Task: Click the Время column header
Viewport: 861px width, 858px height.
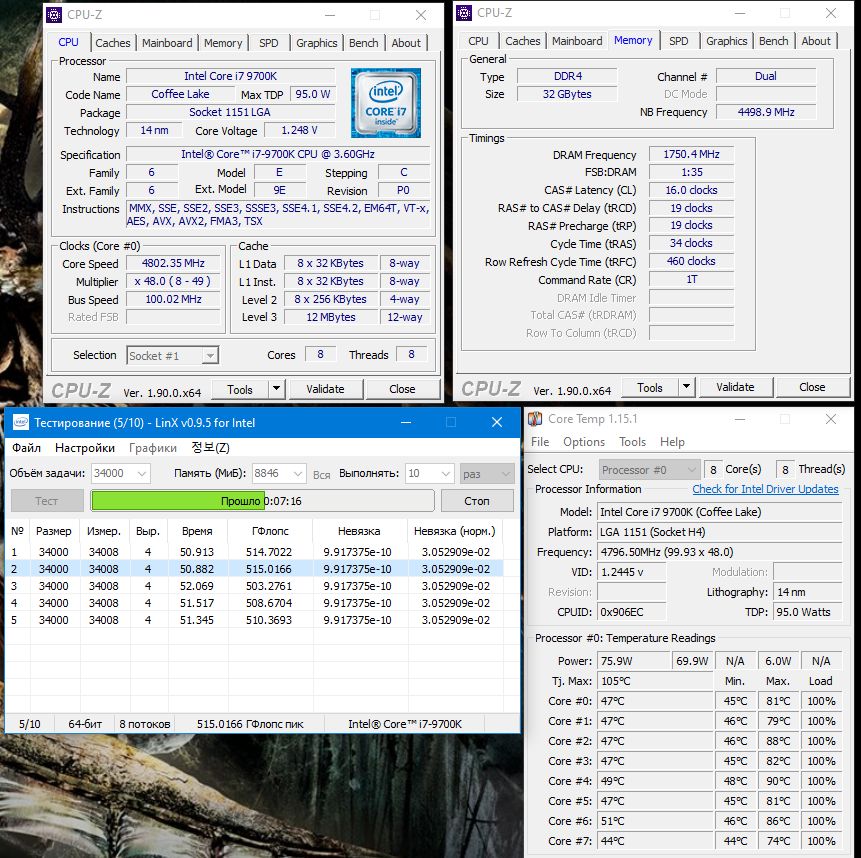Action: click(198, 531)
